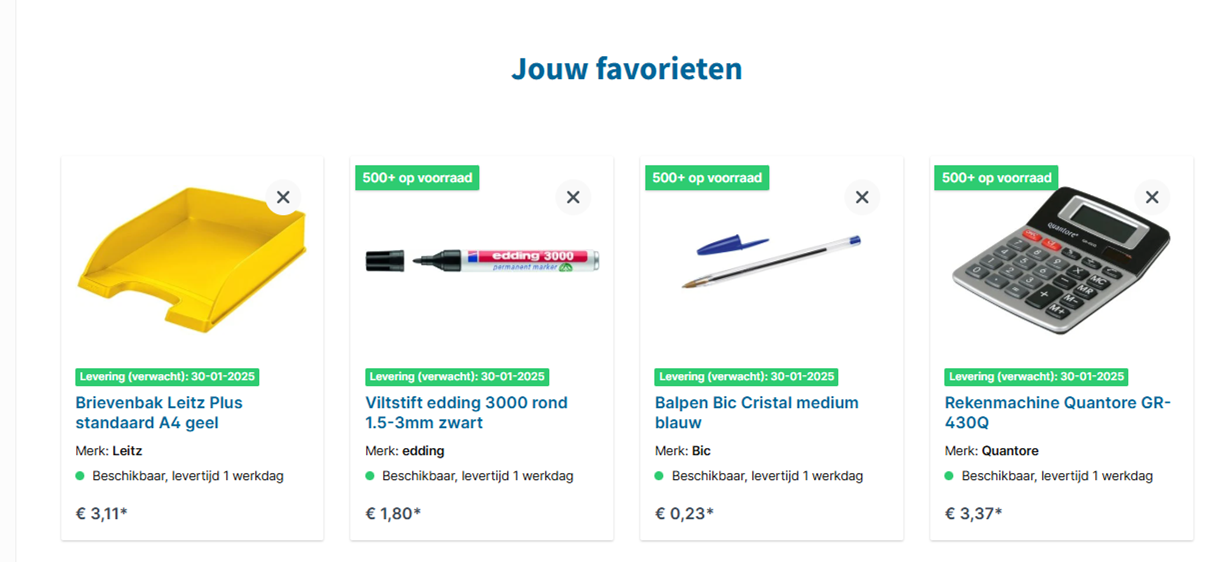This screenshot has height=562, width=1229.
Task: Open Viltstift edding 3000 rond product link
Action: (466, 412)
